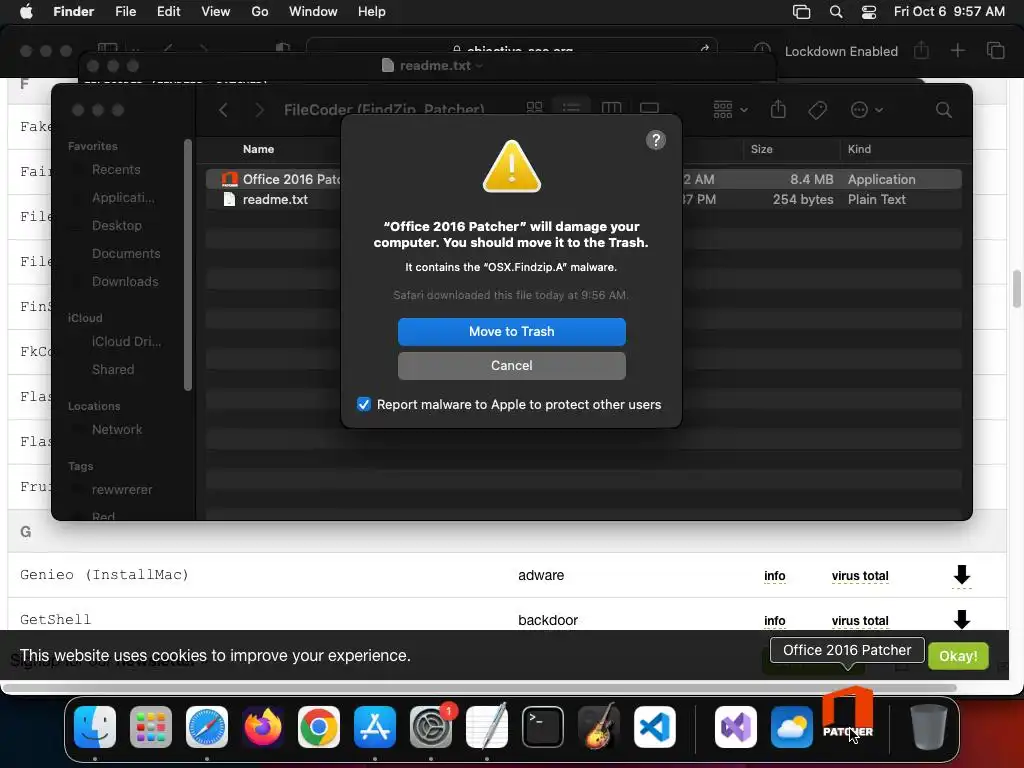Open Finder from the Dock
This screenshot has height=768, width=1024.
[95, 727]
